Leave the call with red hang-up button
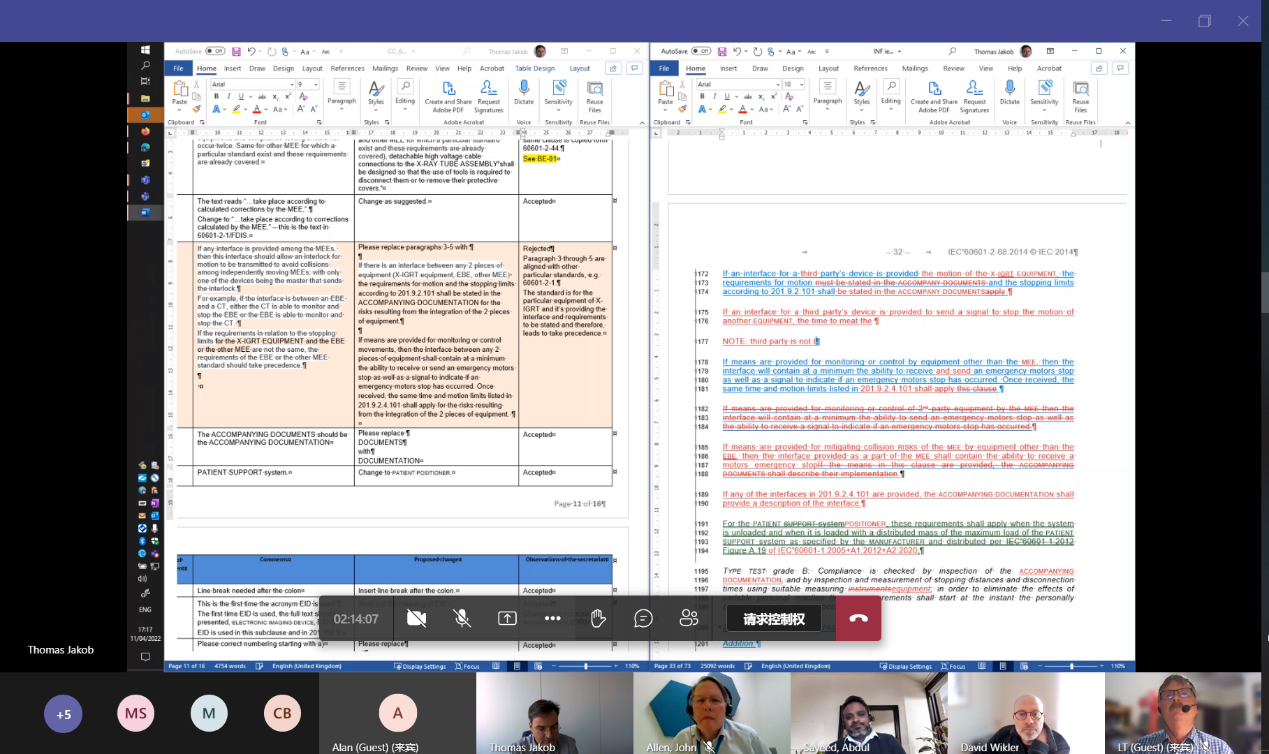Viewport: 1269px width, 754px height. point(858,618)
